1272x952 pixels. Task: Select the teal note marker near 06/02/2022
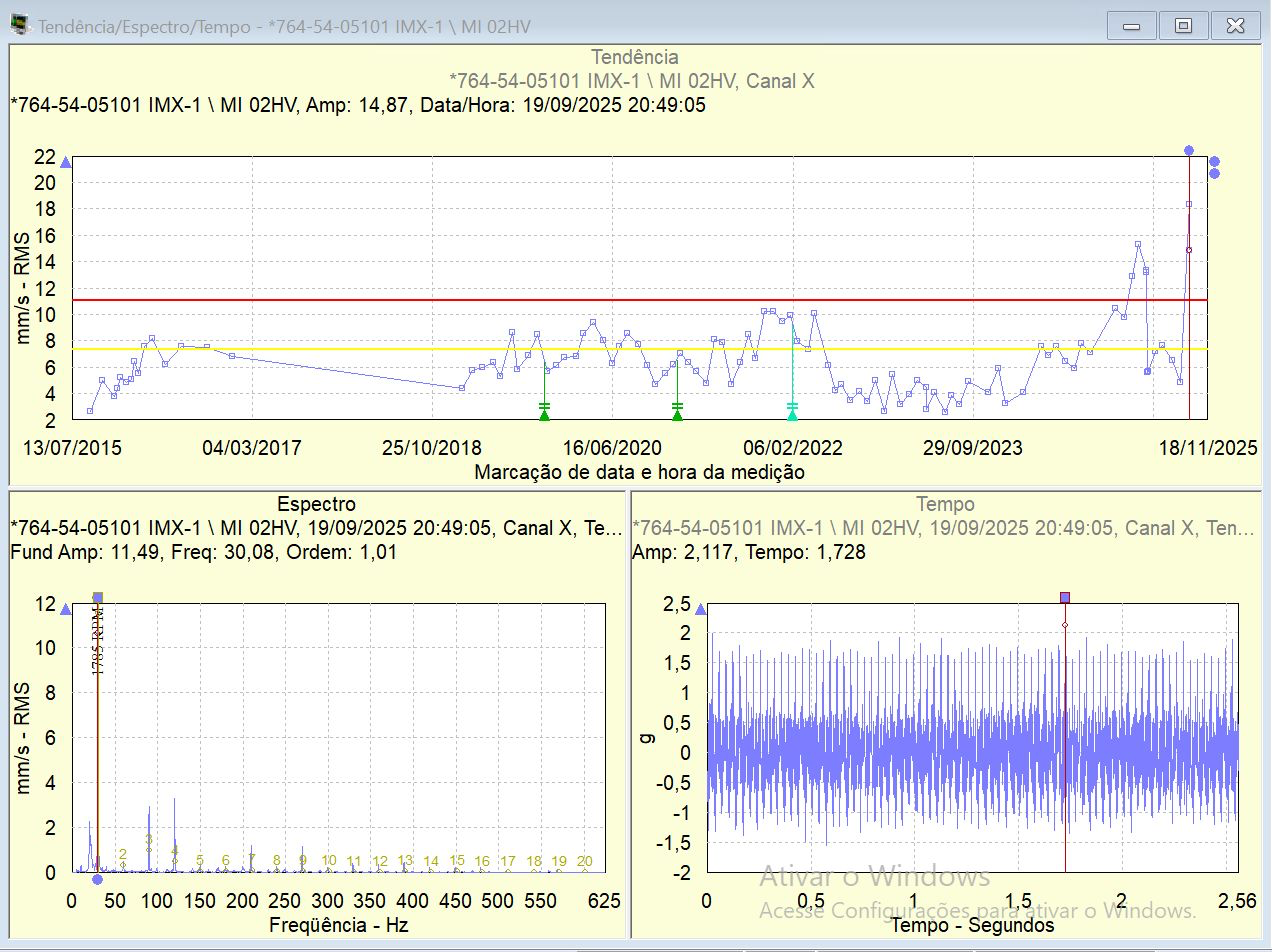[x=792, y=412]
